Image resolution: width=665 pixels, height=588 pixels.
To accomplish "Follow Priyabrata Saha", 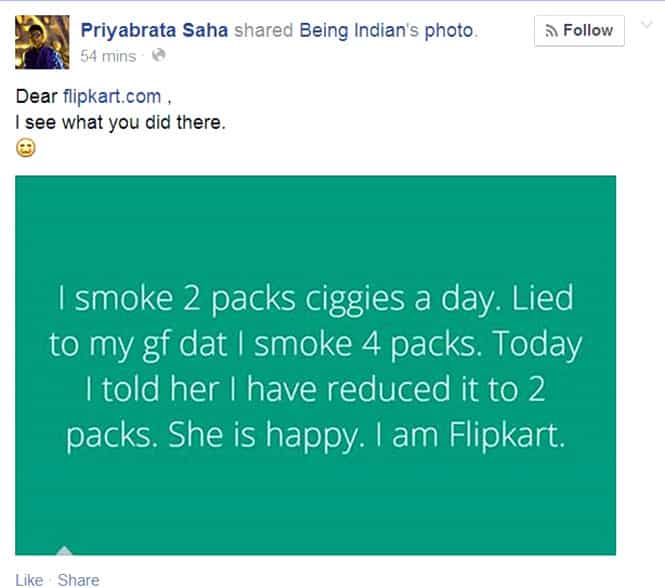I will [x=579, y=31].
